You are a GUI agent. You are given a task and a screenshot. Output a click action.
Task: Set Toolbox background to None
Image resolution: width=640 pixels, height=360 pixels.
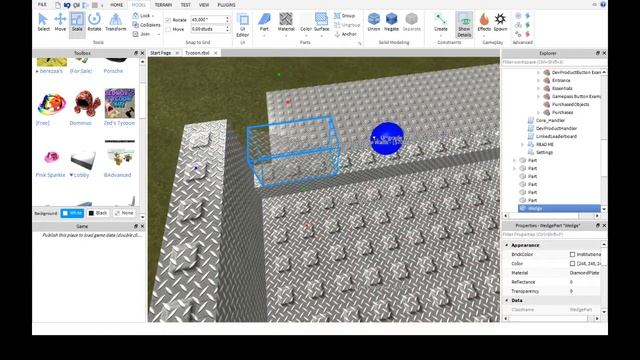pyautogui.click(x=124, y=213)
